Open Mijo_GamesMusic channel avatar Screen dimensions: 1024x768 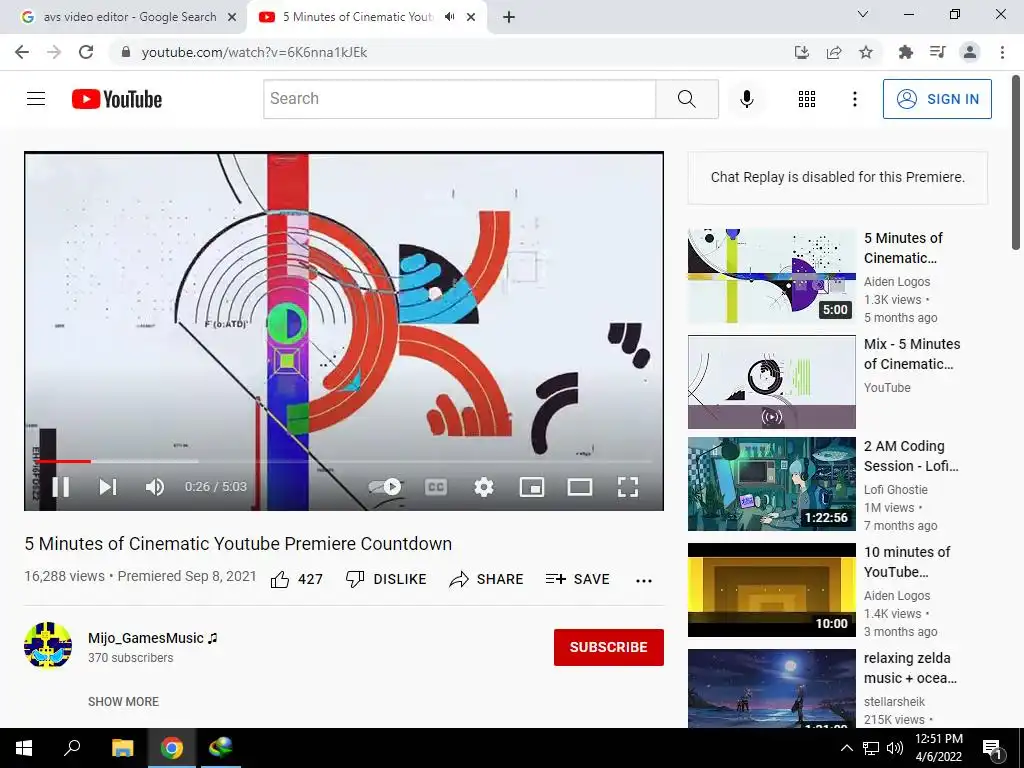(x=48, y=645)
